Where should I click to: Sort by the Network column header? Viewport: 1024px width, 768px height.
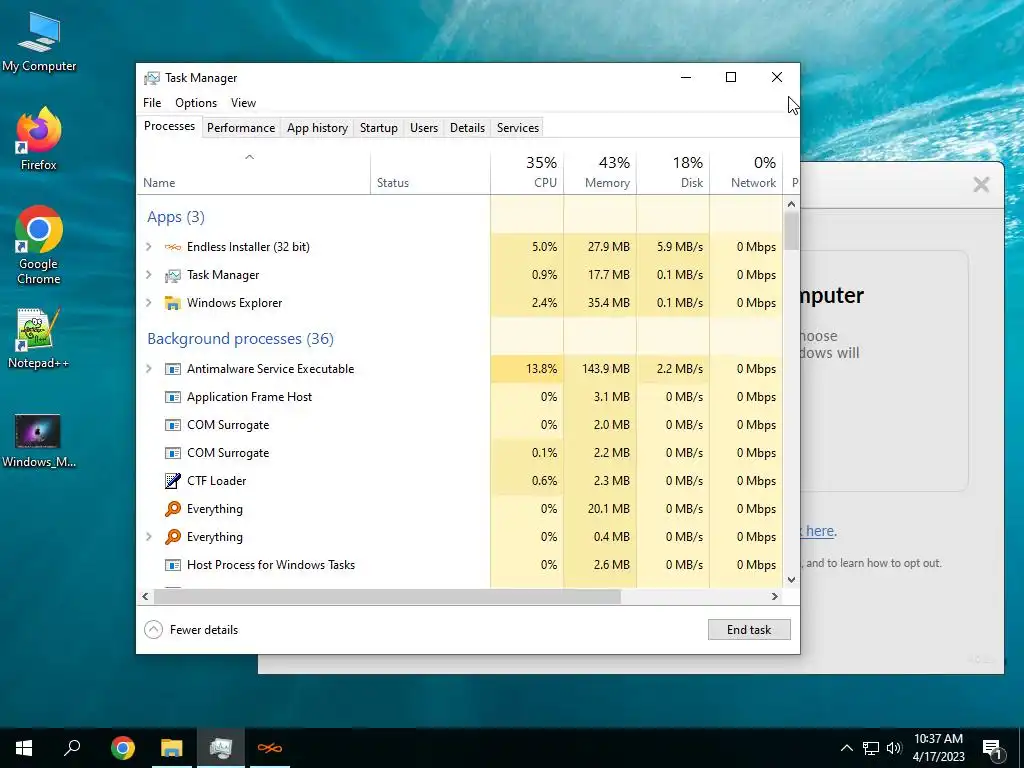[746, 173]
